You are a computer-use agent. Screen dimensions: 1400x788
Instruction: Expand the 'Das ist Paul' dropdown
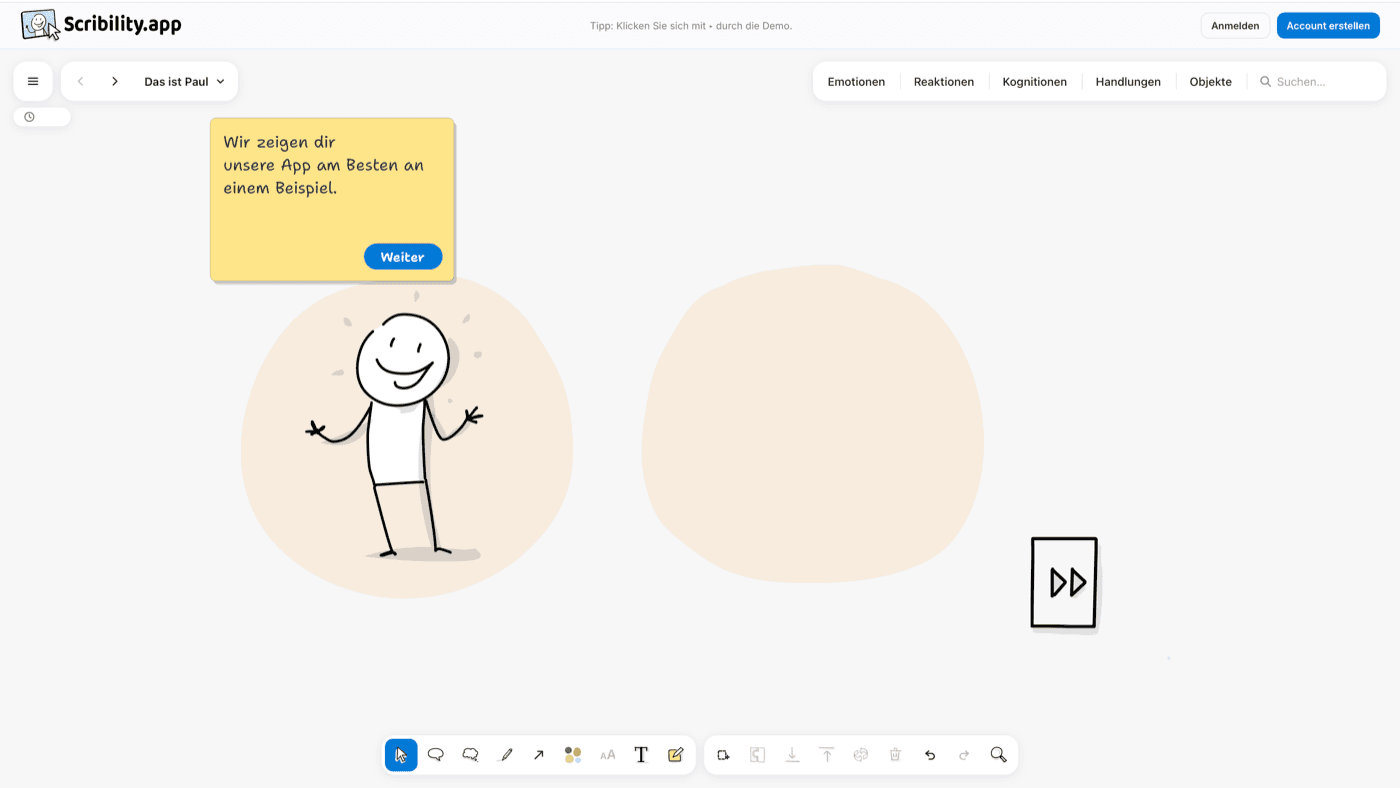(185, 82)
